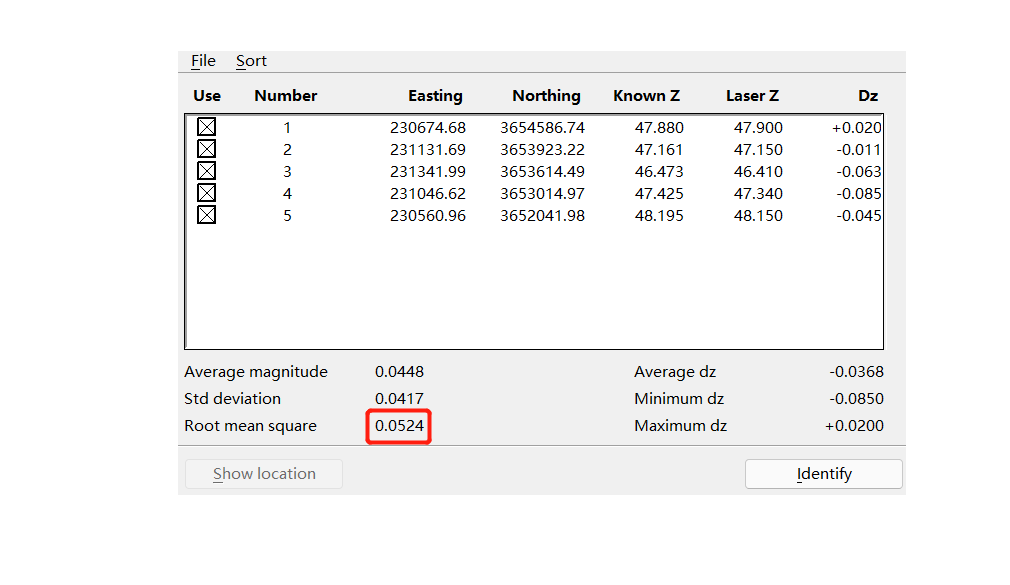Toggle the Use checkbox for point 4
The image size is (1010, 585).
click(x=207, y=193)
